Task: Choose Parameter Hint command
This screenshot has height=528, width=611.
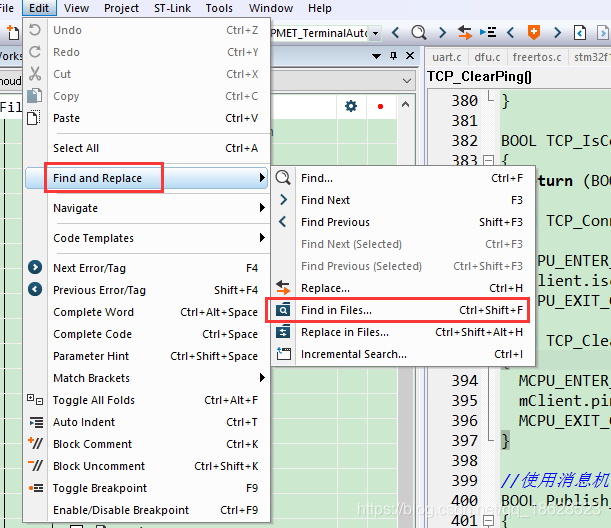Action: [x=146, y=356]
